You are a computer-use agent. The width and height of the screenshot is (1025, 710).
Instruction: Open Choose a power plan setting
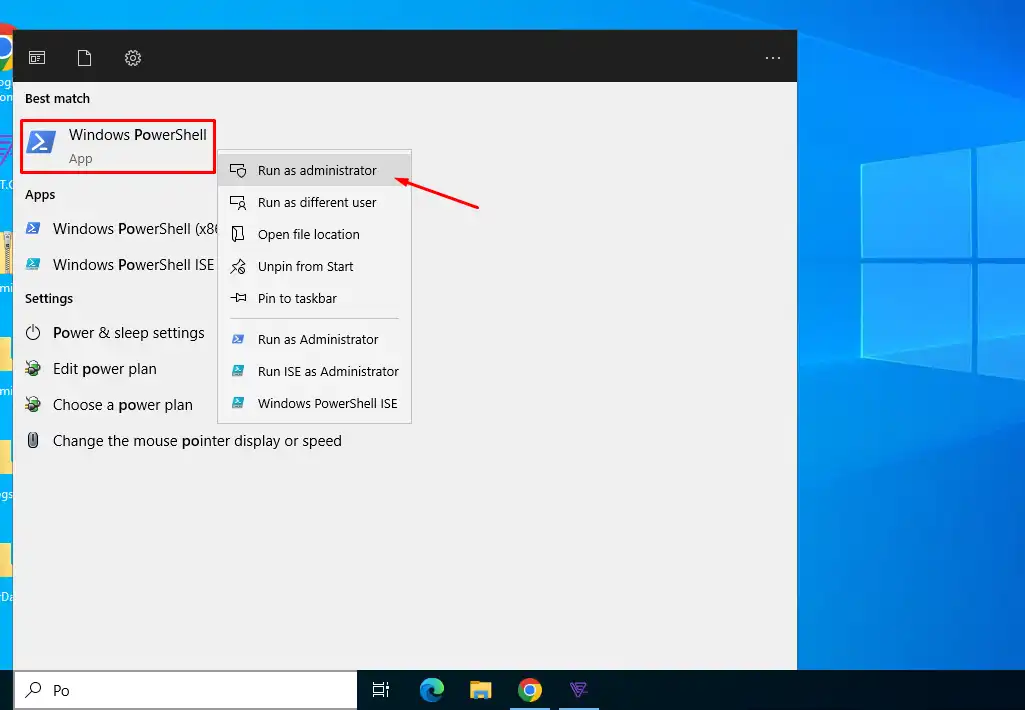pyautogui.click(x=109, y=405)
